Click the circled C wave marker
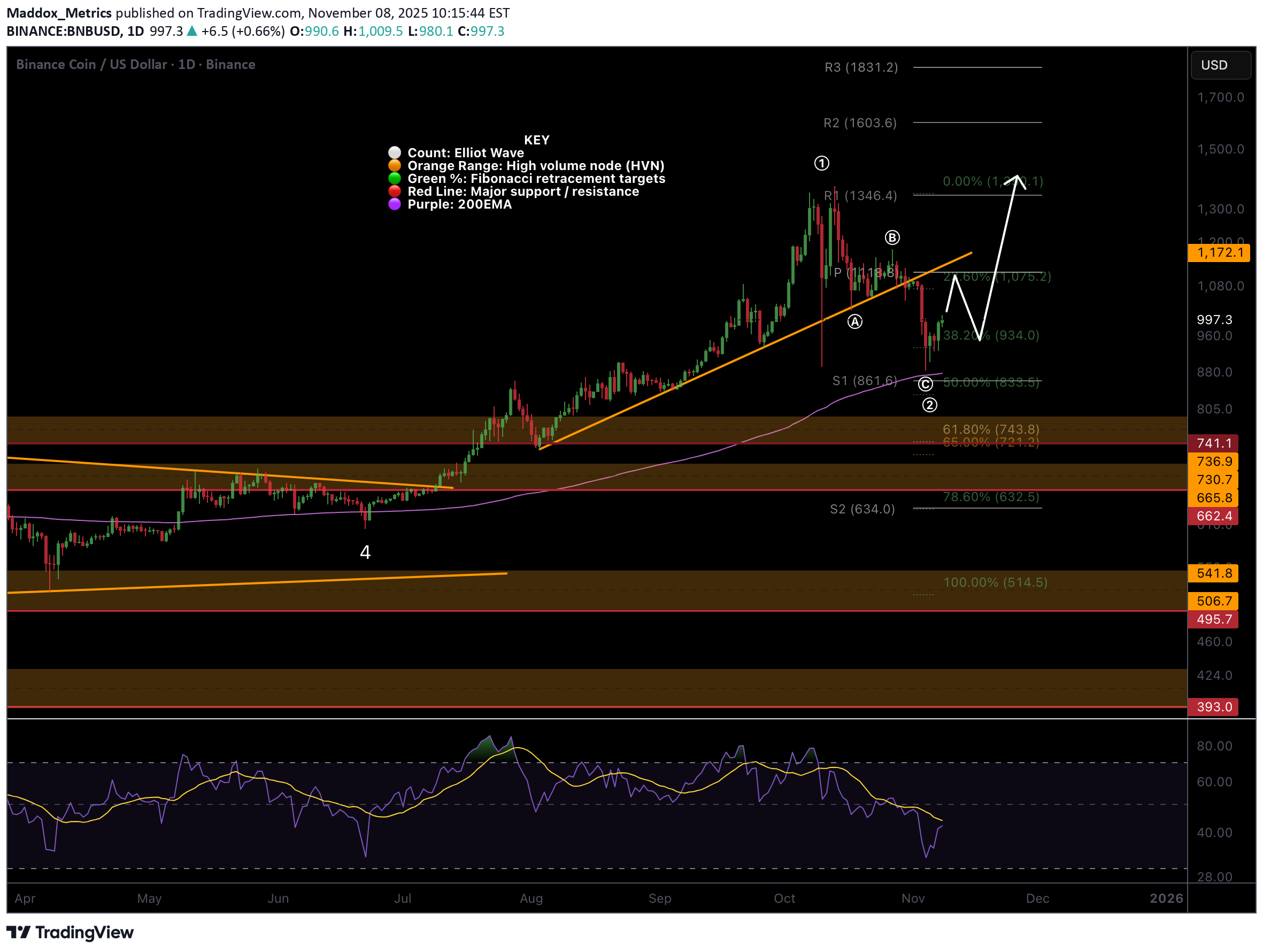 (x=925, y=384)
